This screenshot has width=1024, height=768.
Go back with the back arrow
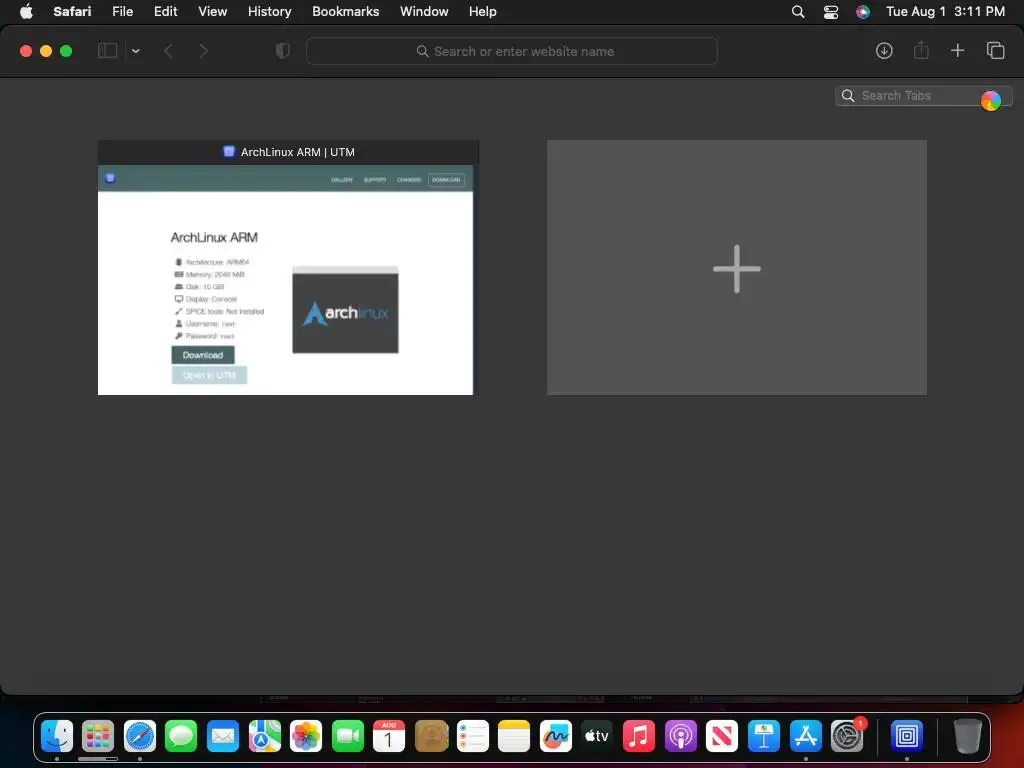(168, 51)
